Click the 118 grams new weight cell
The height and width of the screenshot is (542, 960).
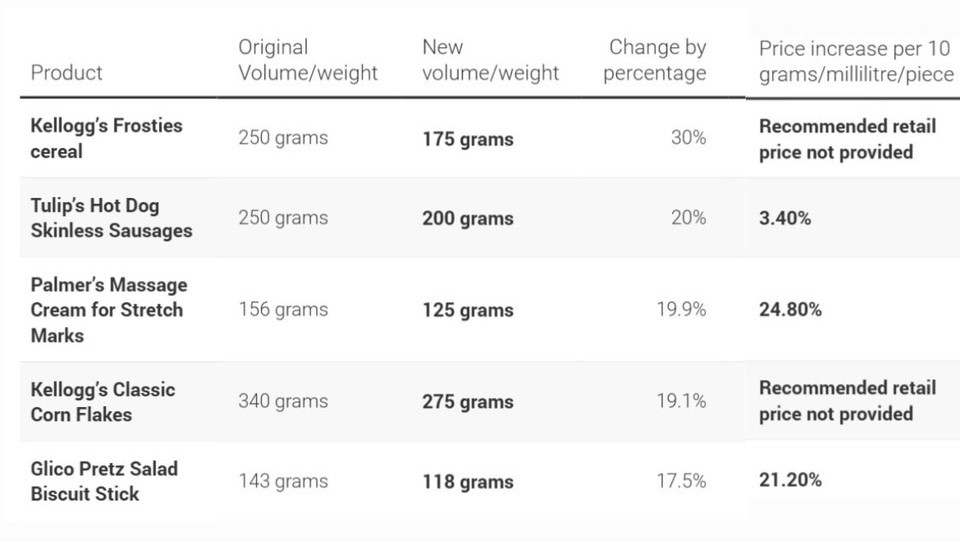pos(468,482)
